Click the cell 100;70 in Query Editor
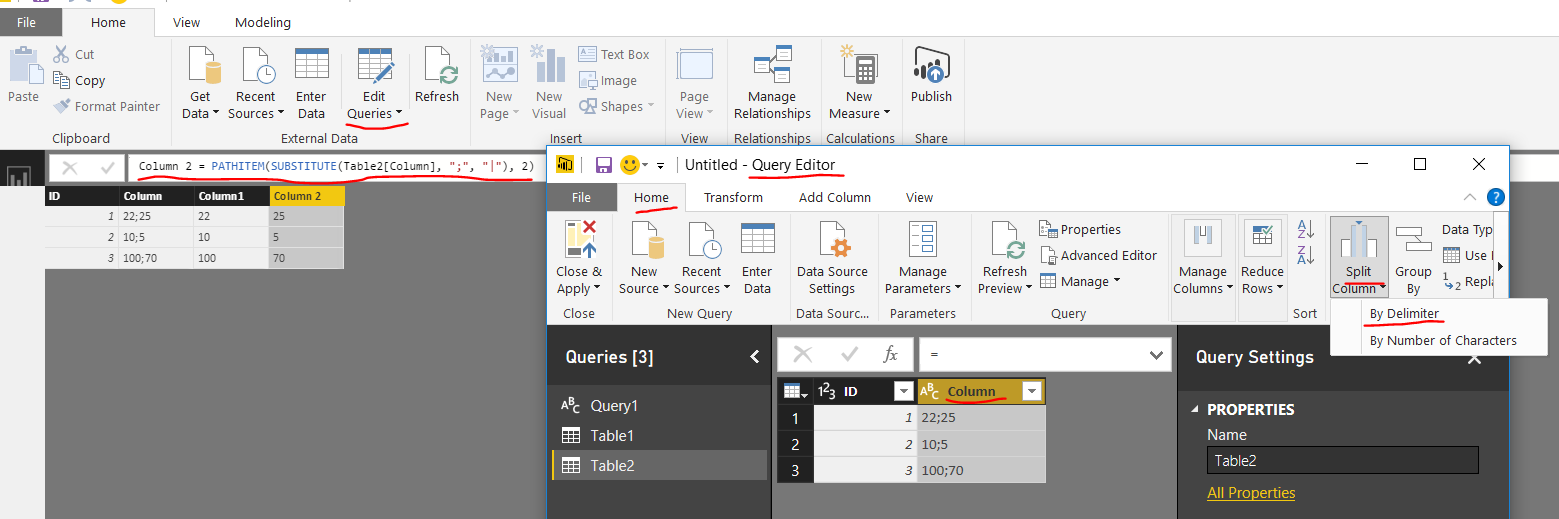1559x519 pixels. 981,470
